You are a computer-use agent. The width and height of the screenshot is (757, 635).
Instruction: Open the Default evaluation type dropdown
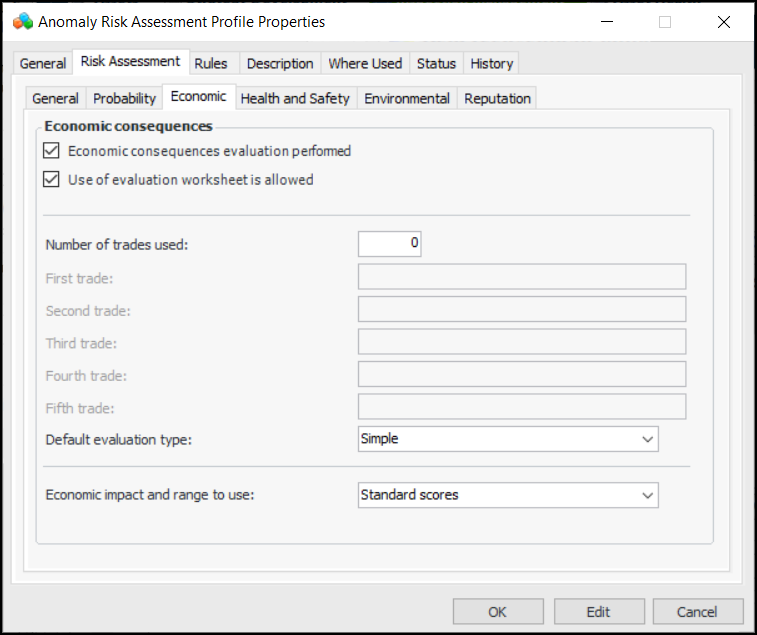647,438
